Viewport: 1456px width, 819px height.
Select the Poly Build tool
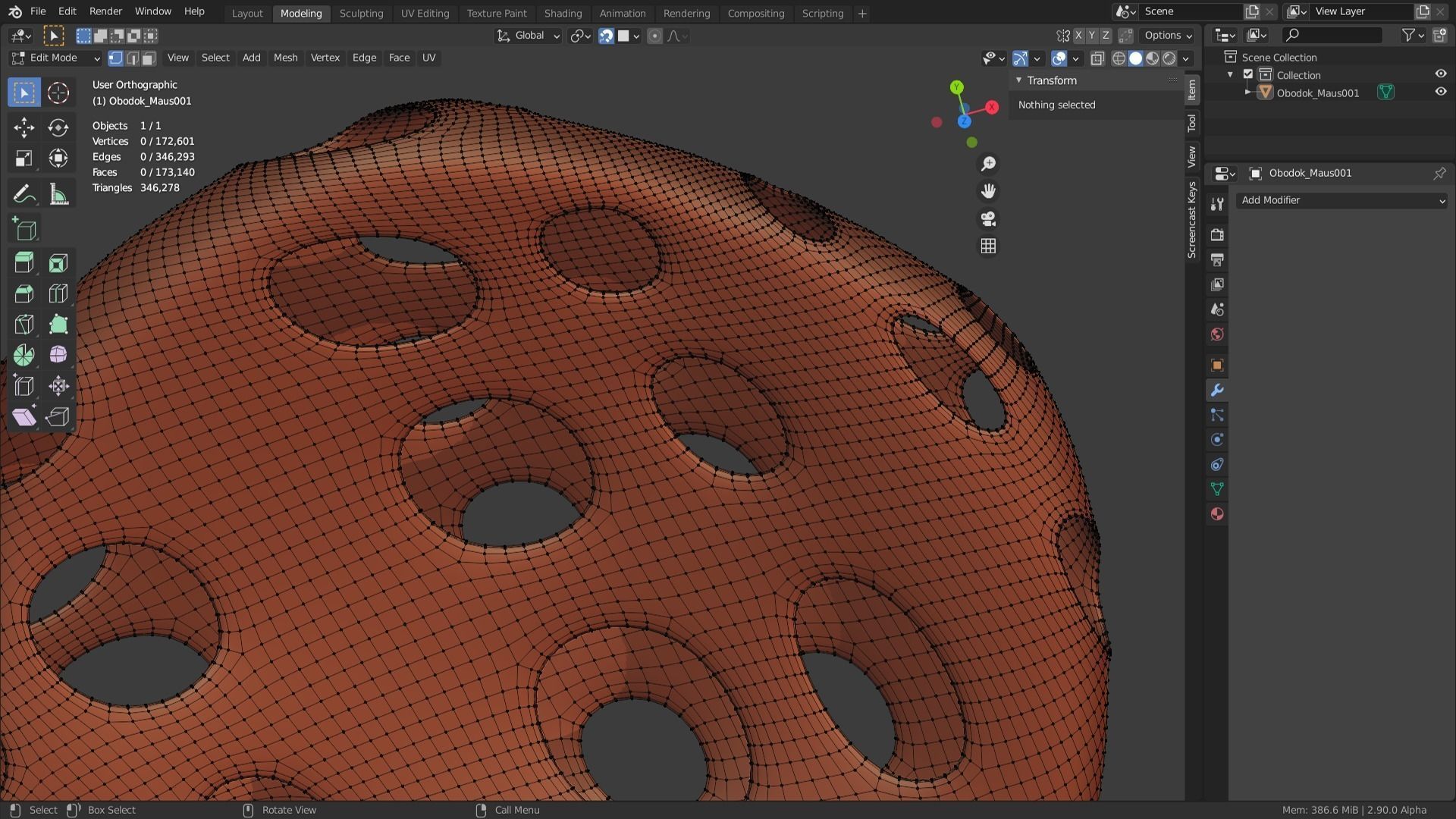click(x=58, y=325)
